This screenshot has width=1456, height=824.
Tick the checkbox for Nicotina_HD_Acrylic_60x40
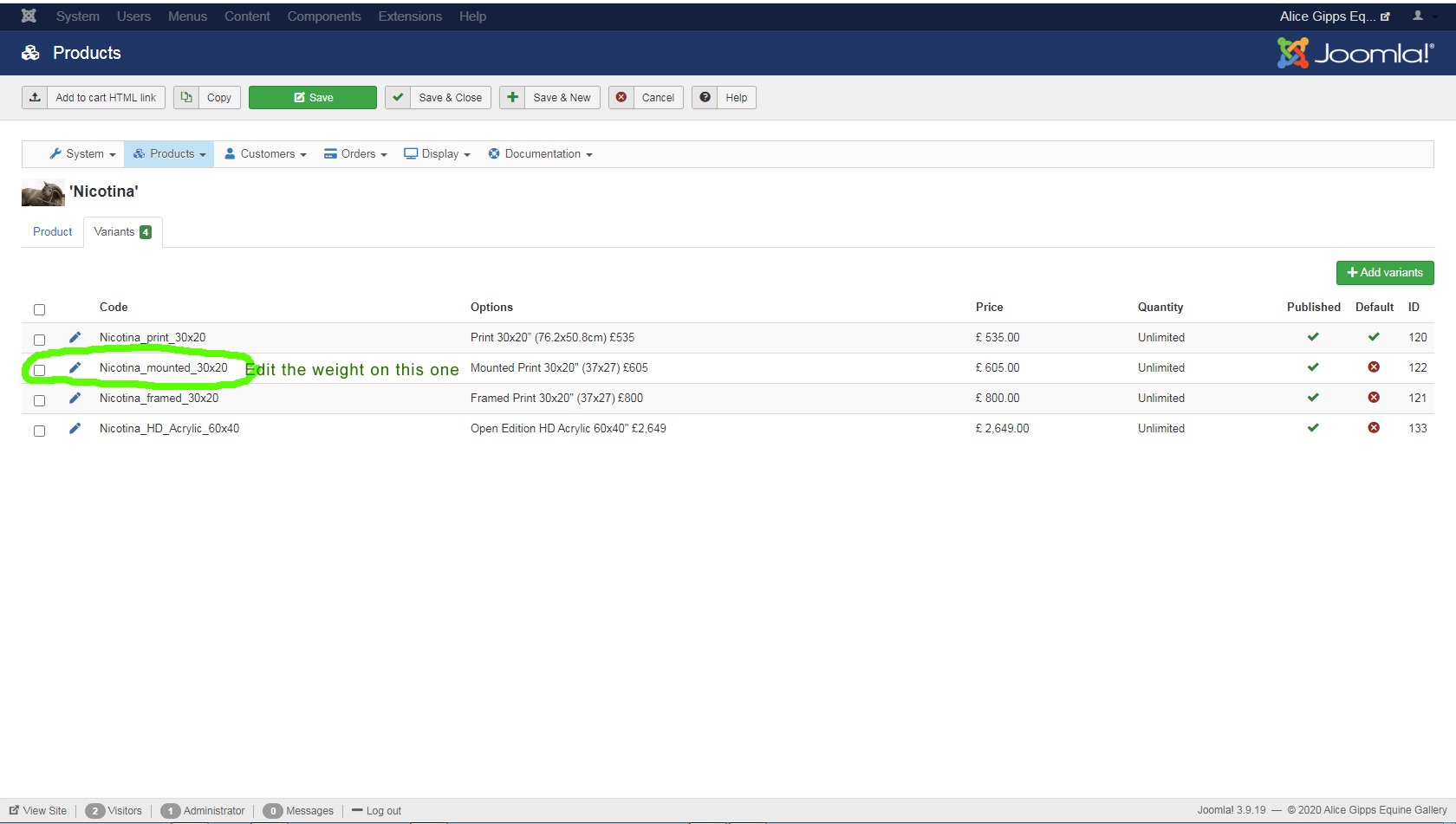(39, 431)
